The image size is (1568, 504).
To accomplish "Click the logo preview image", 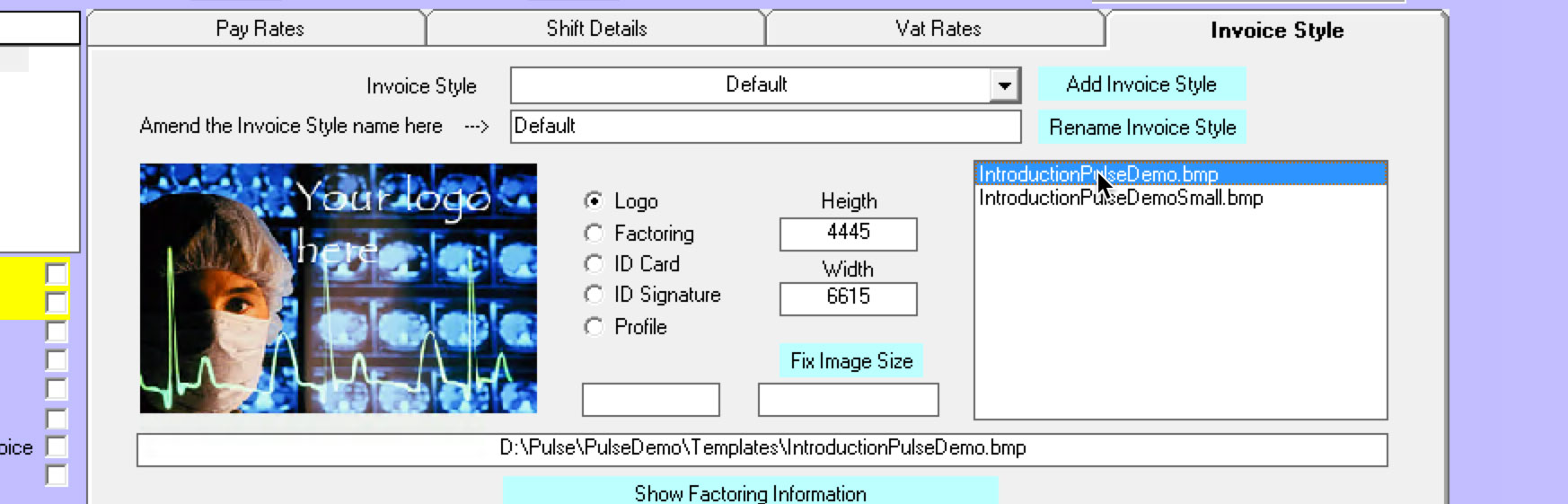I will [338, 288].
